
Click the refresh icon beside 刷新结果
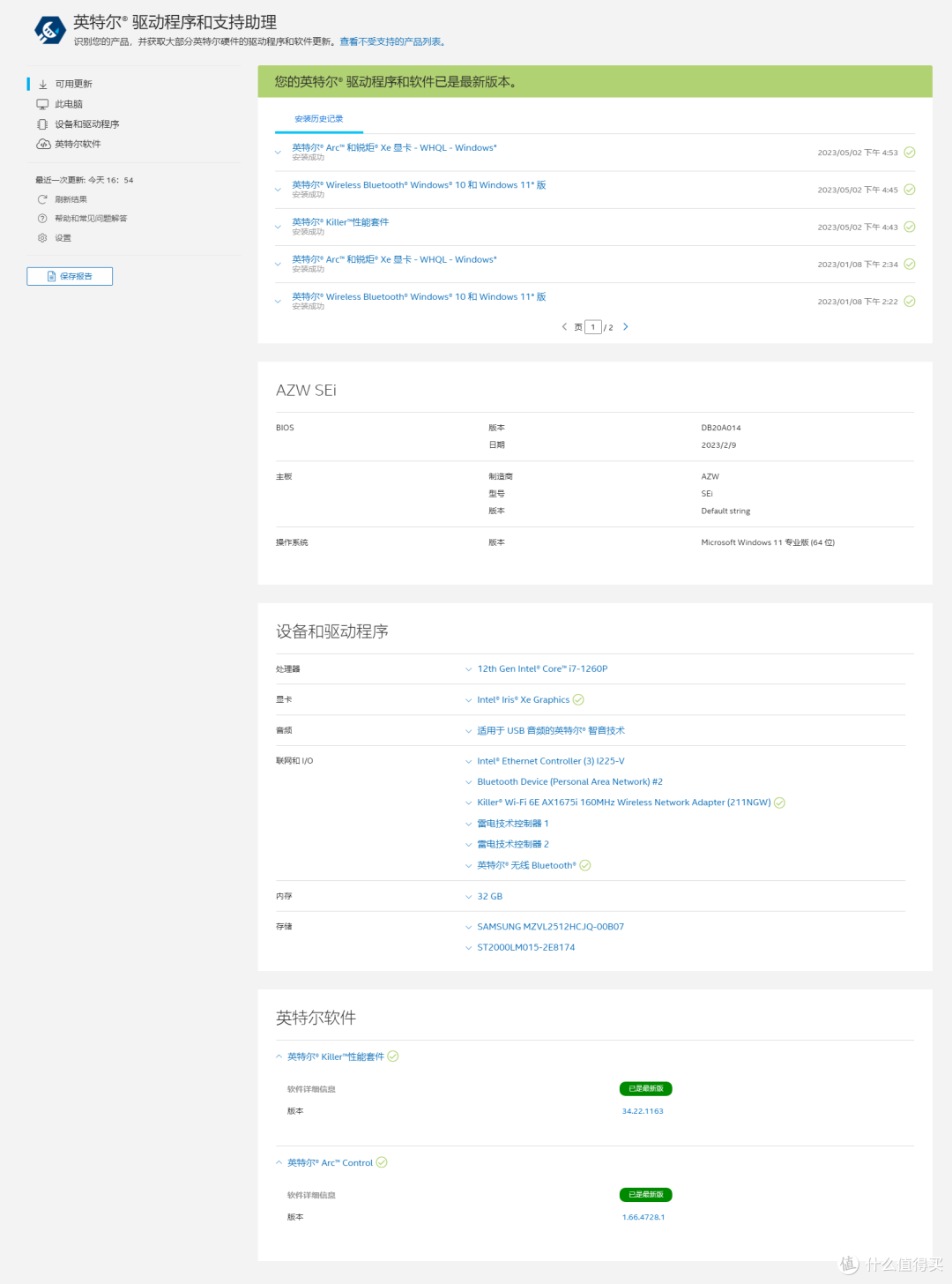42,199
